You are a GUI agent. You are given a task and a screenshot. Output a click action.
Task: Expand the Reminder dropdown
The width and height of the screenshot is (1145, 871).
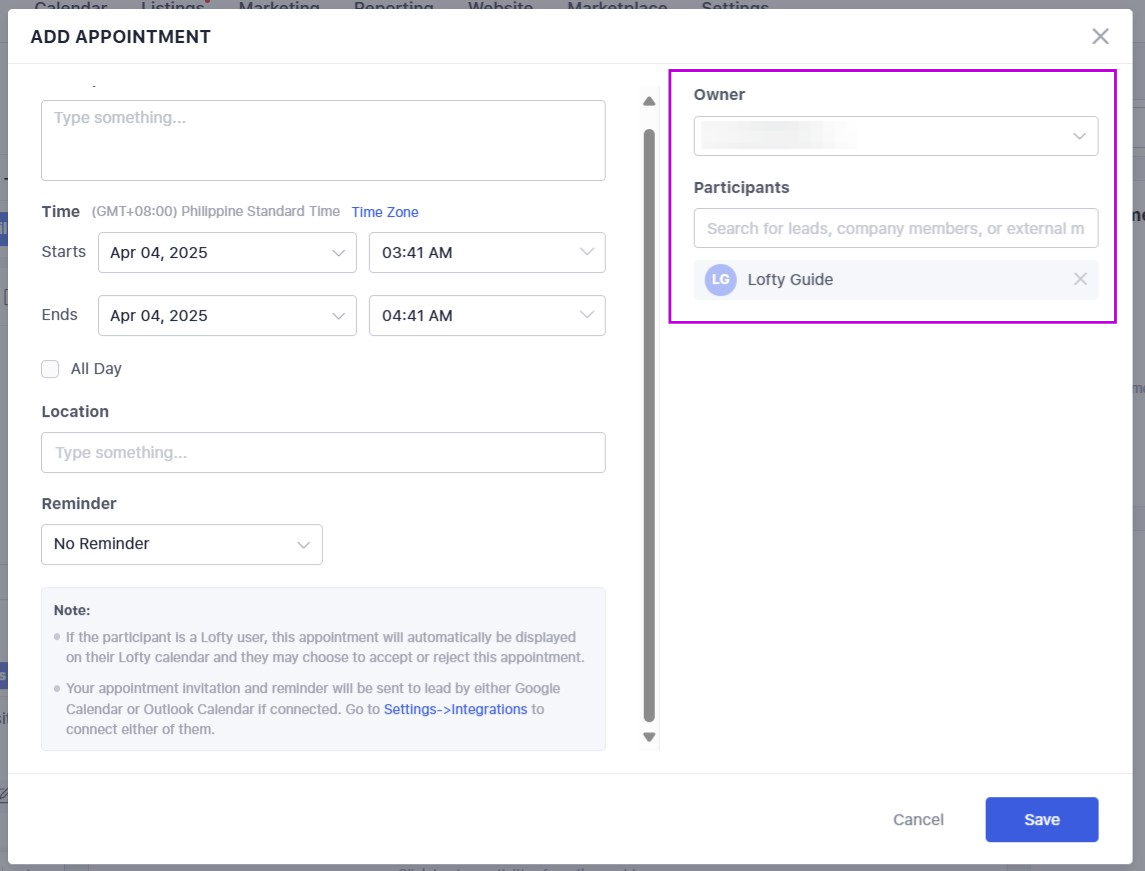pyautogui.click(x=182, y=544)
